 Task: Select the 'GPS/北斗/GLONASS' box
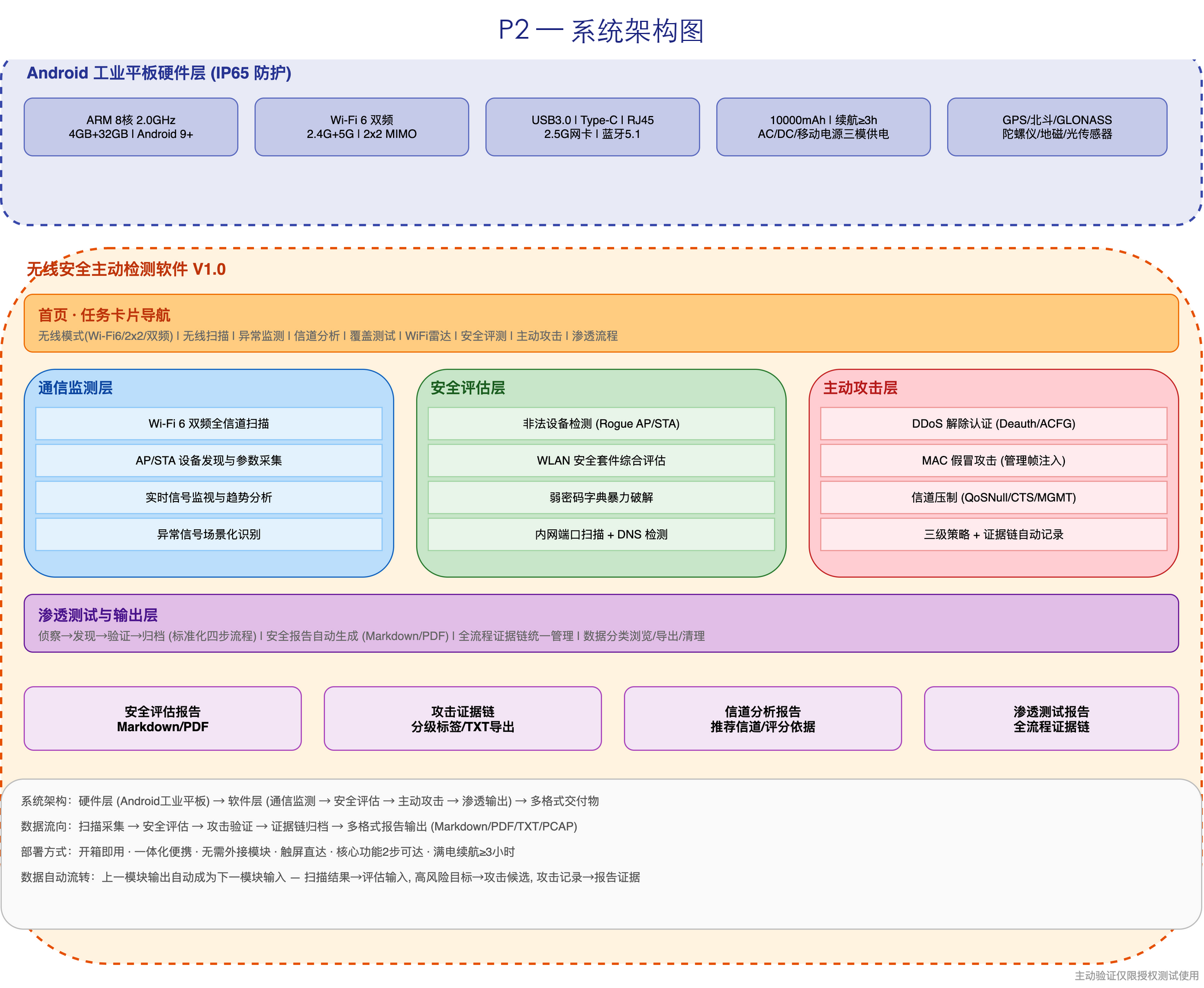[x=1057, y=127]
